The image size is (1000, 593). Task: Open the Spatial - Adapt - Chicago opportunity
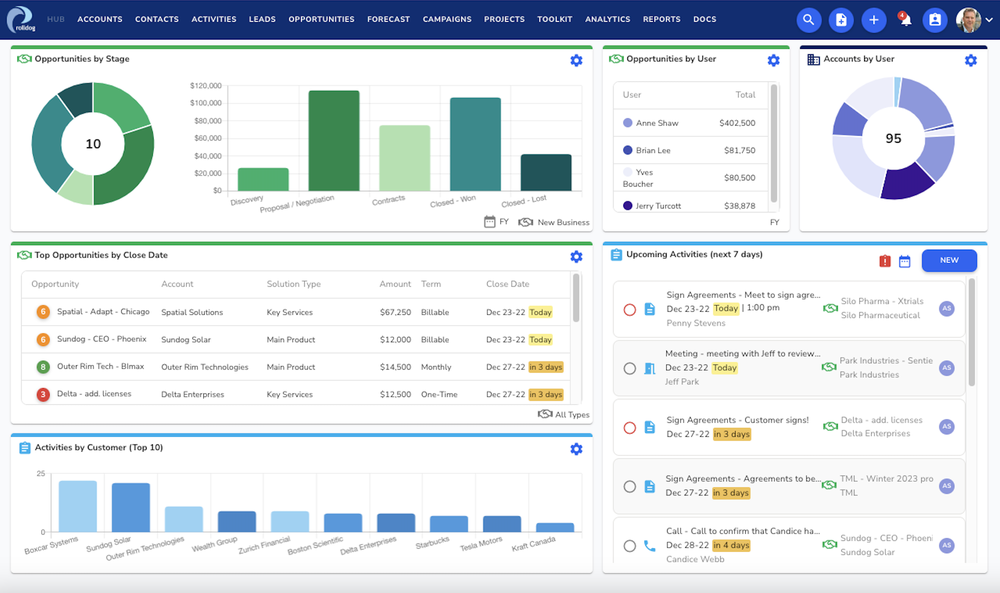[x=102, y=312]
